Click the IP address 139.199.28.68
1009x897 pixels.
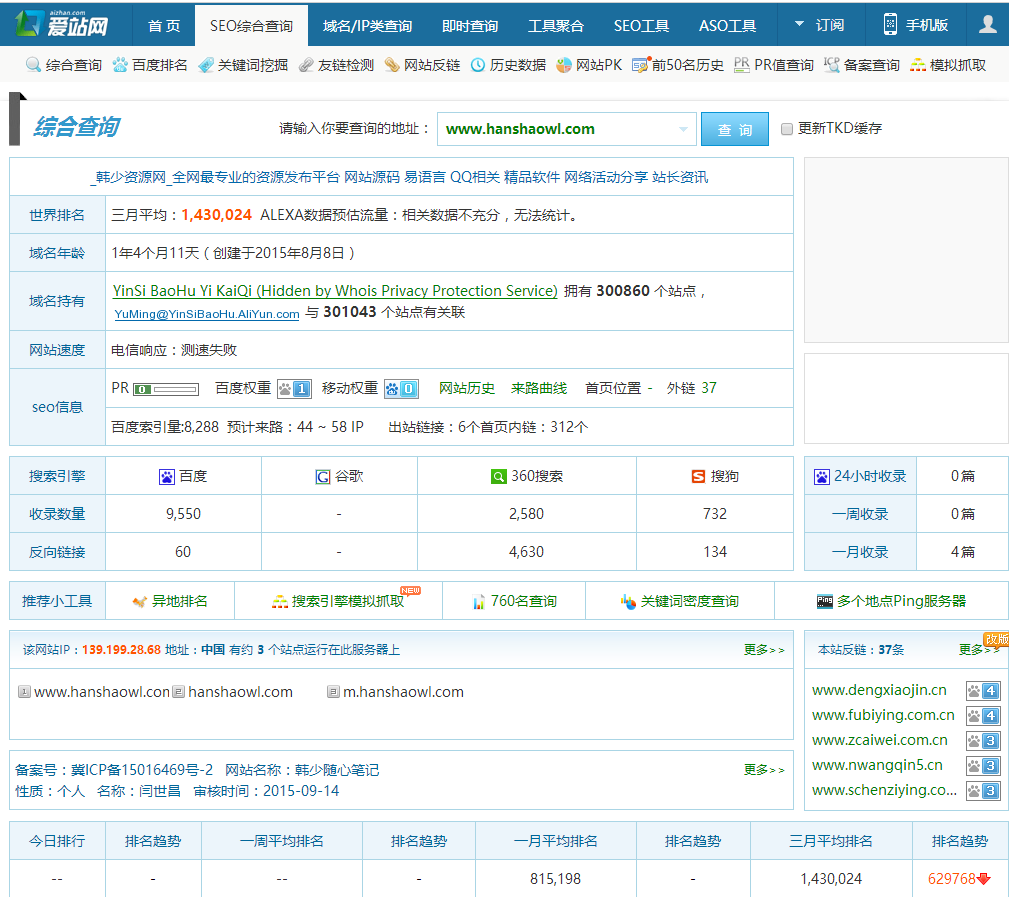[122, 650]
